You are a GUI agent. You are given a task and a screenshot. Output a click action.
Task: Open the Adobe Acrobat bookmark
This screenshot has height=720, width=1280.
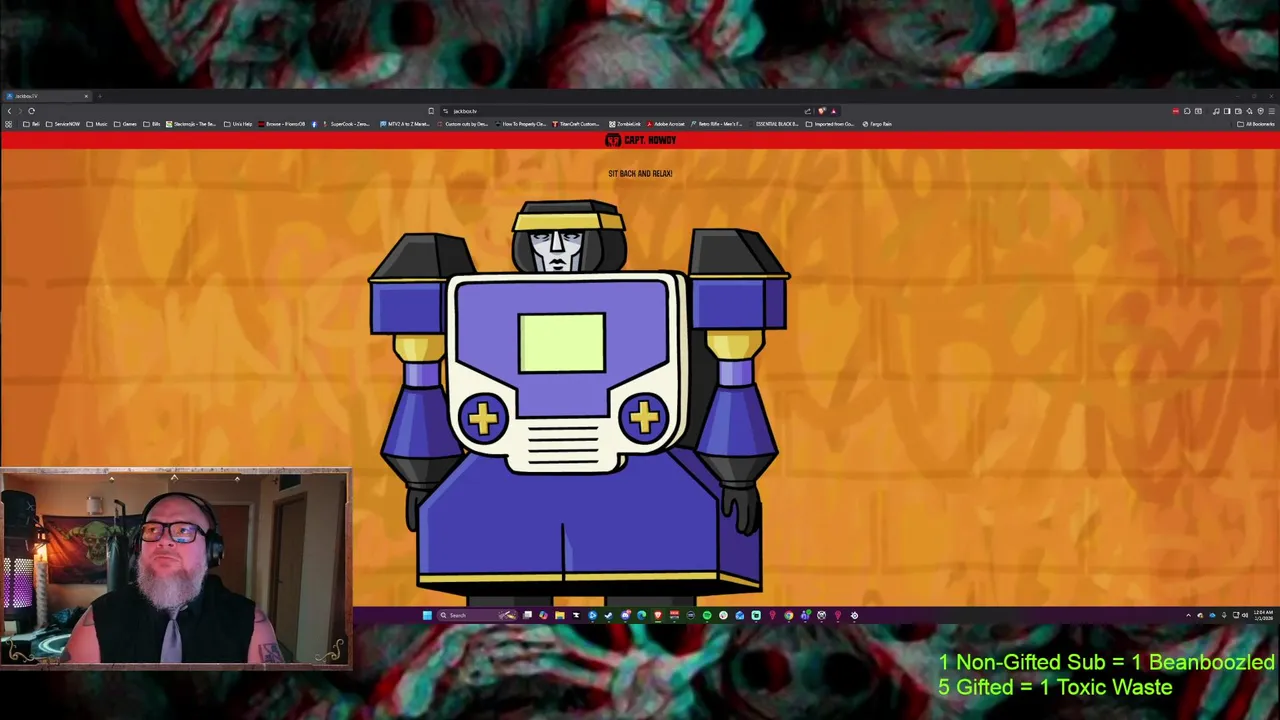click(666, 124)
